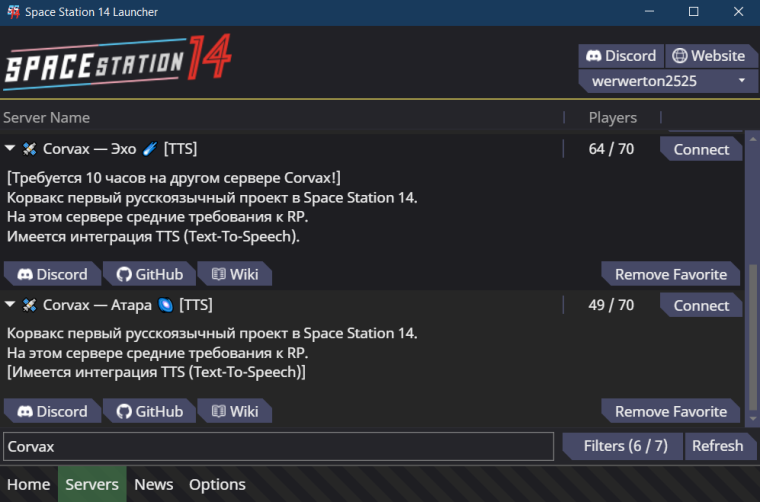
Task: Connect to Corvax Эхо server
Action: point(701,149)
